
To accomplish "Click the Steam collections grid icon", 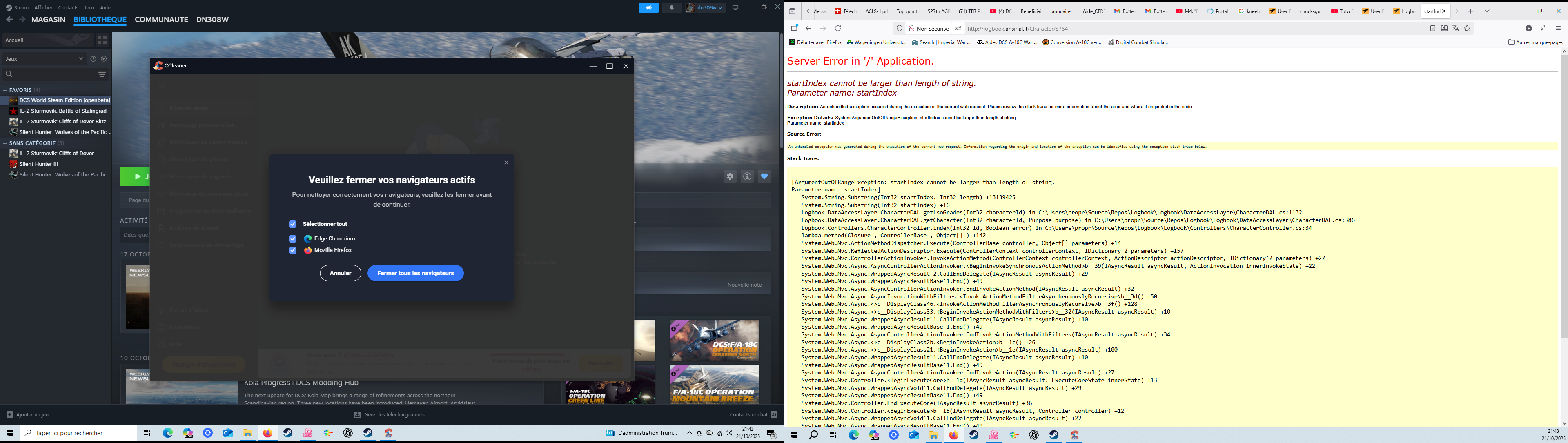I will [x=102, y=40].
